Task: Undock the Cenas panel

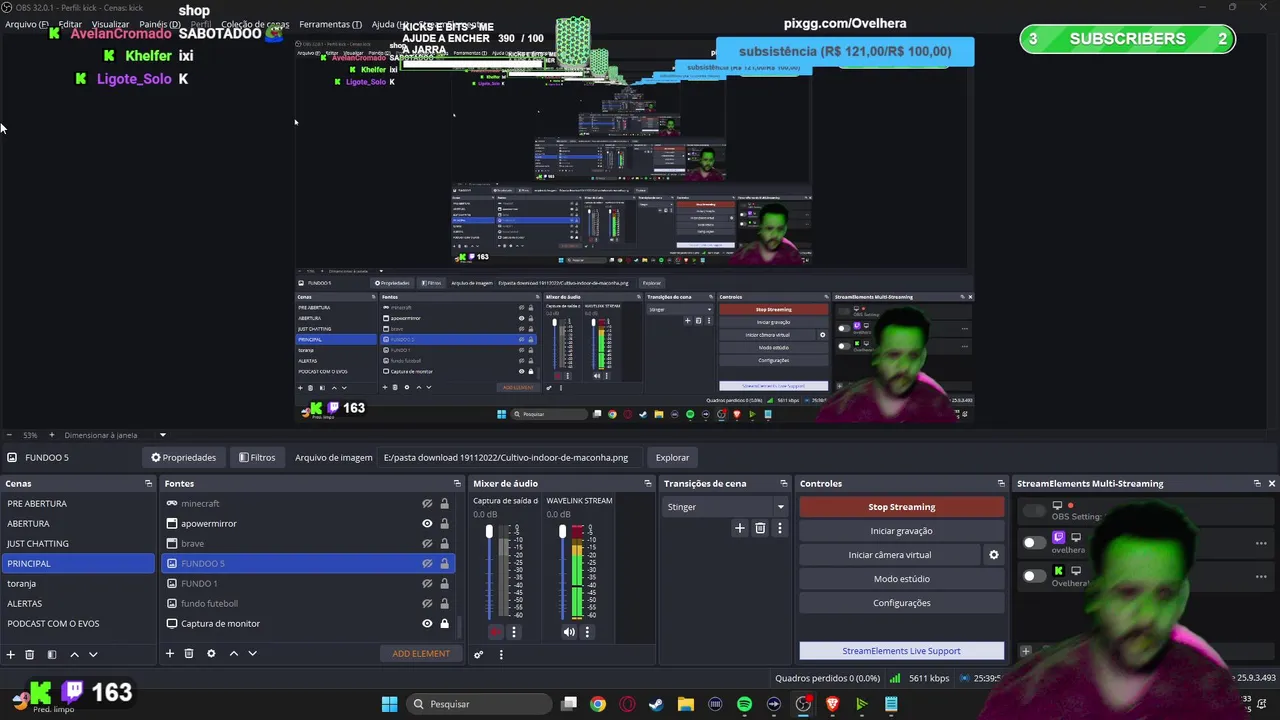Action: click(148, 483)
